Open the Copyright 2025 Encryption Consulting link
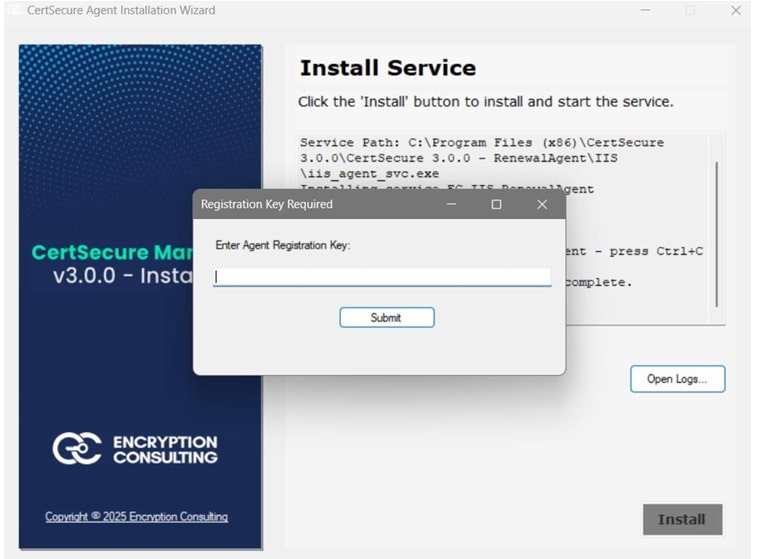The width and height of the screenshot is (757, 559). [x=137, y=517]
